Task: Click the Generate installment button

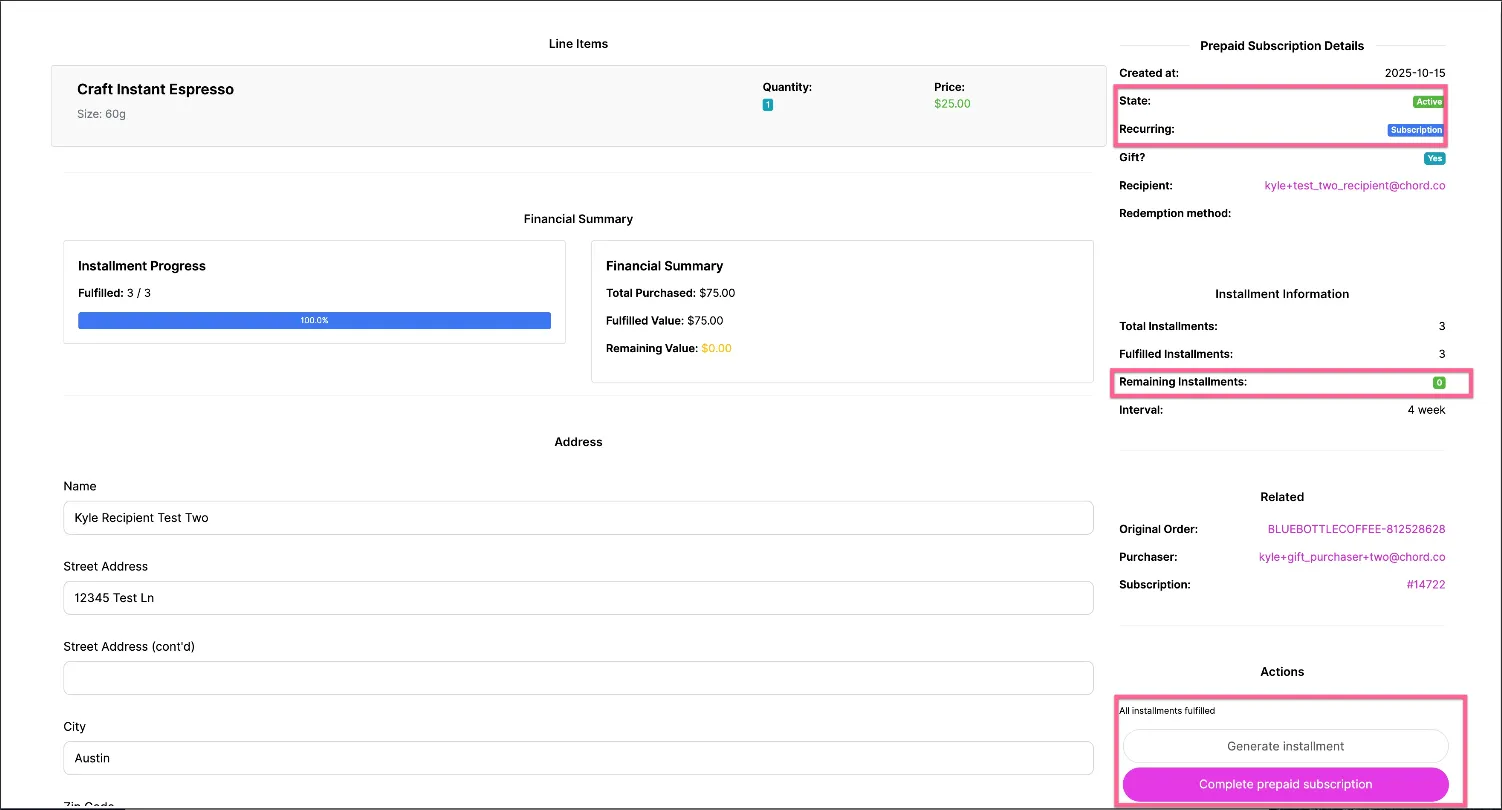Action: pos(1285,746)
